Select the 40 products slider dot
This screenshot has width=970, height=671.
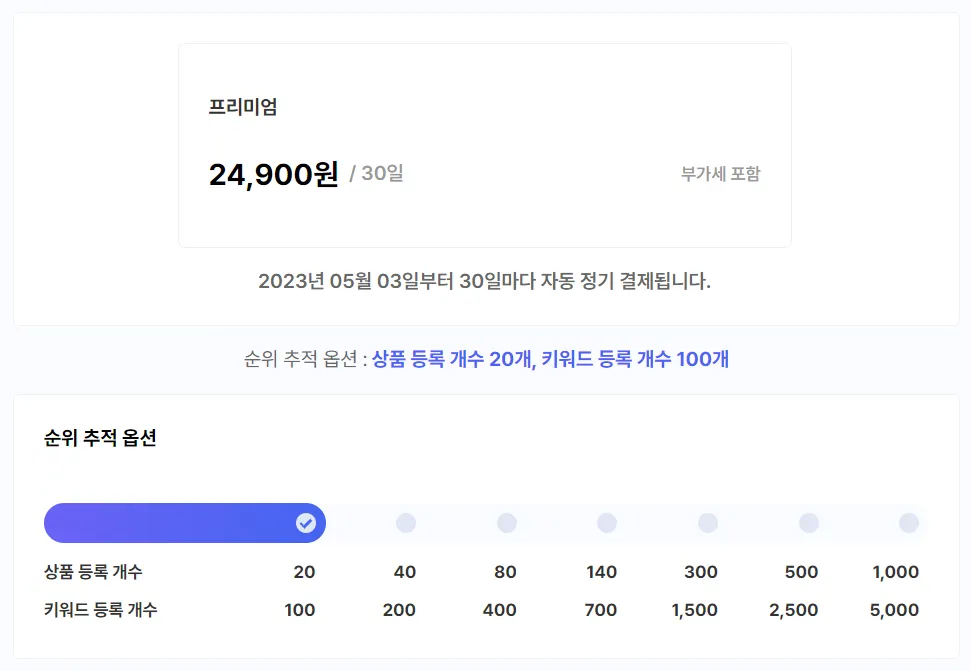tap(406, 523)
